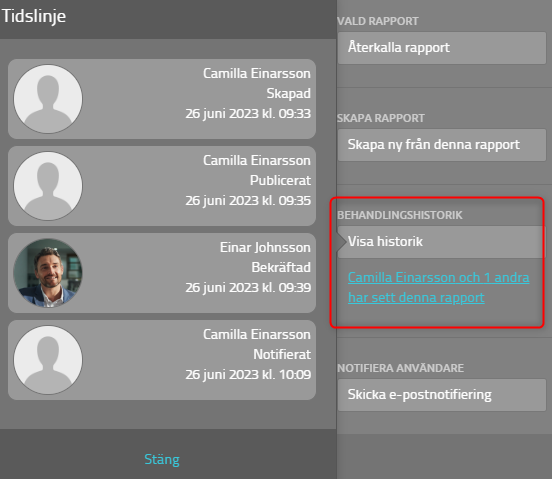The height and width of the screenshot is (479, 552).
Task: Click the timestamp 26 juni 2023 kl. 09:35
Action: click(x=248, y=201)
